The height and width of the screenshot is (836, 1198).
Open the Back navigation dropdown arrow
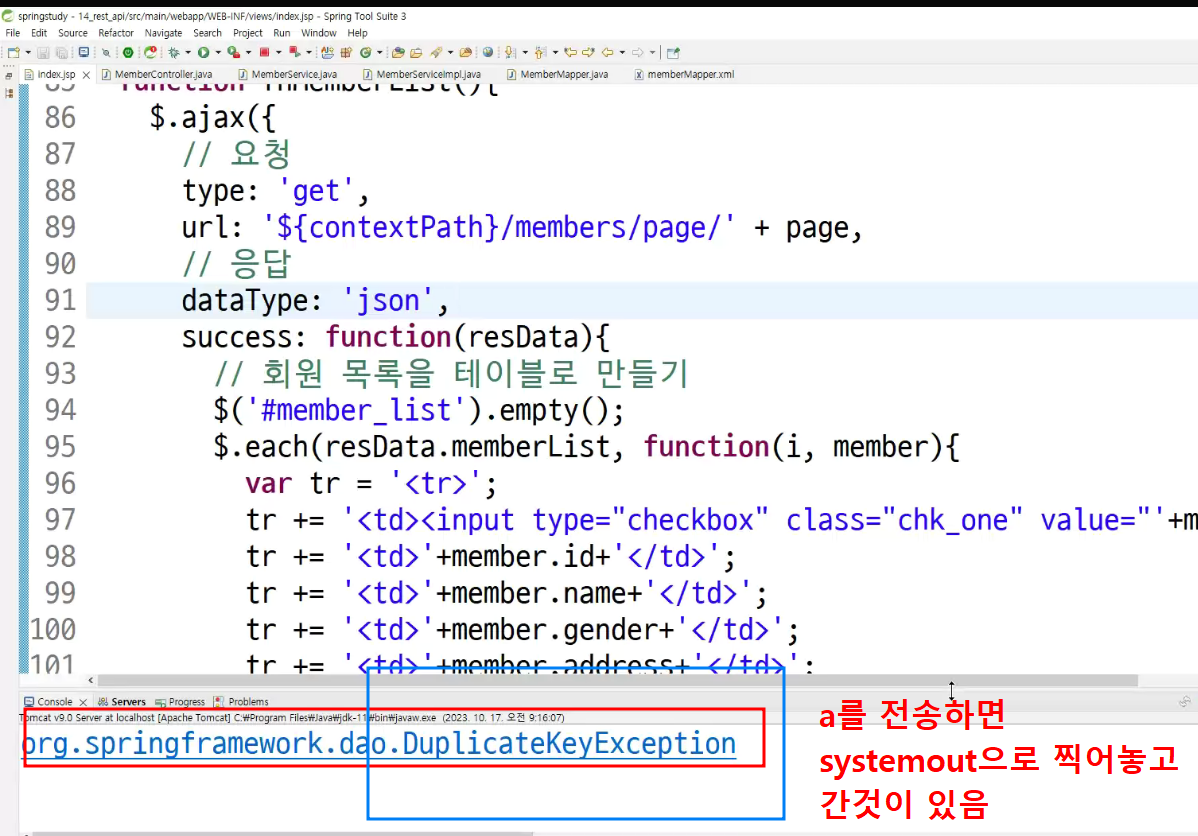[622, 53]
